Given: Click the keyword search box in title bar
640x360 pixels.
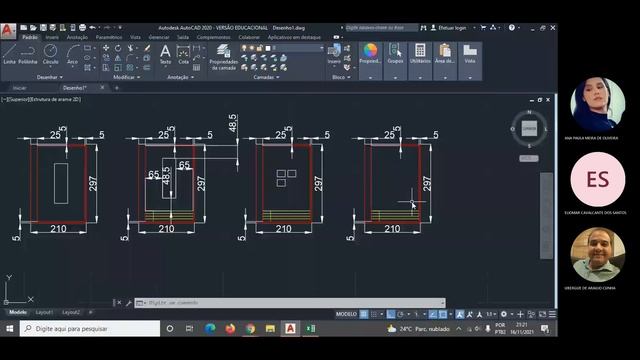Looking at the screenshot, I should [382, 28].
